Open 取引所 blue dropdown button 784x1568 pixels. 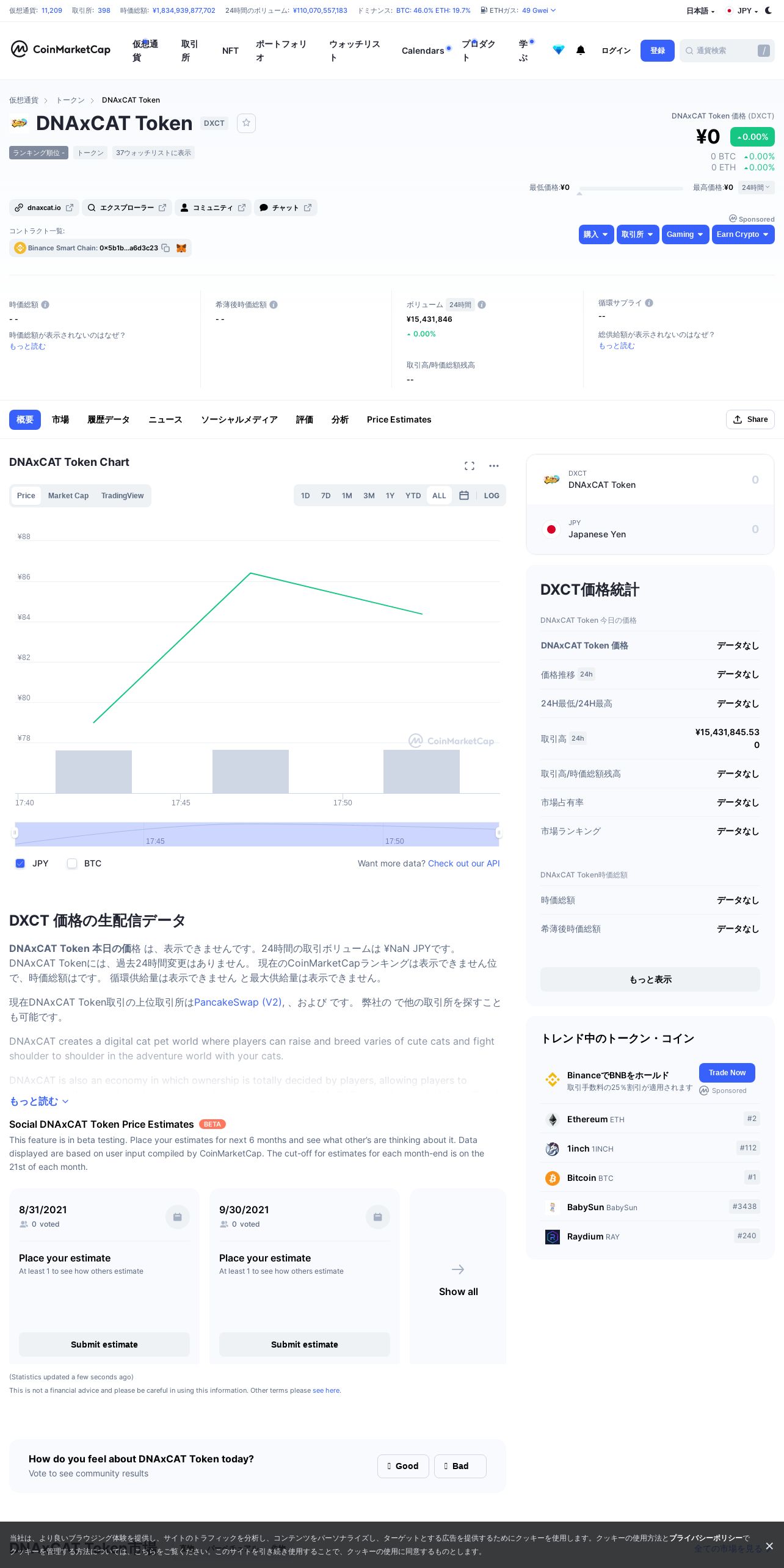coord(637,234)
